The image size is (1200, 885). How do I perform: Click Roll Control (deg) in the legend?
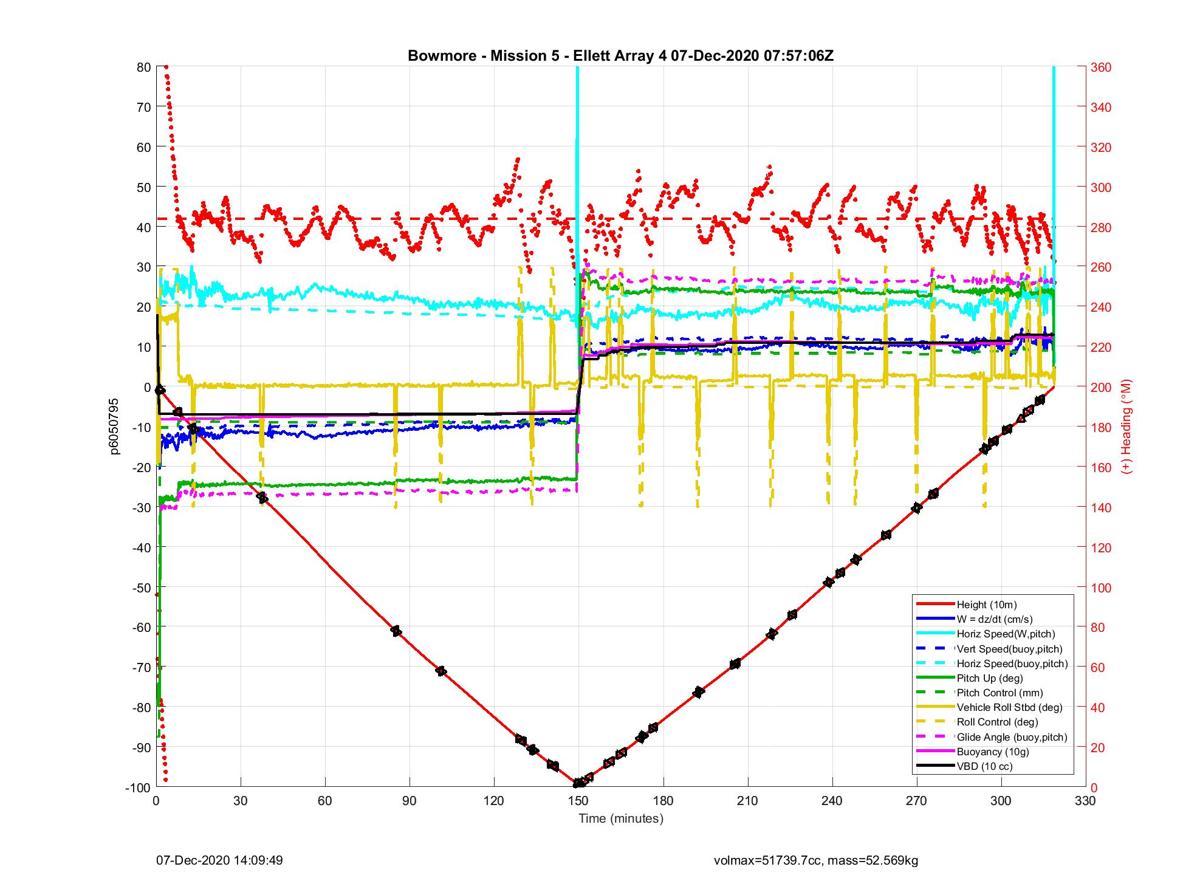click(997, 722)
